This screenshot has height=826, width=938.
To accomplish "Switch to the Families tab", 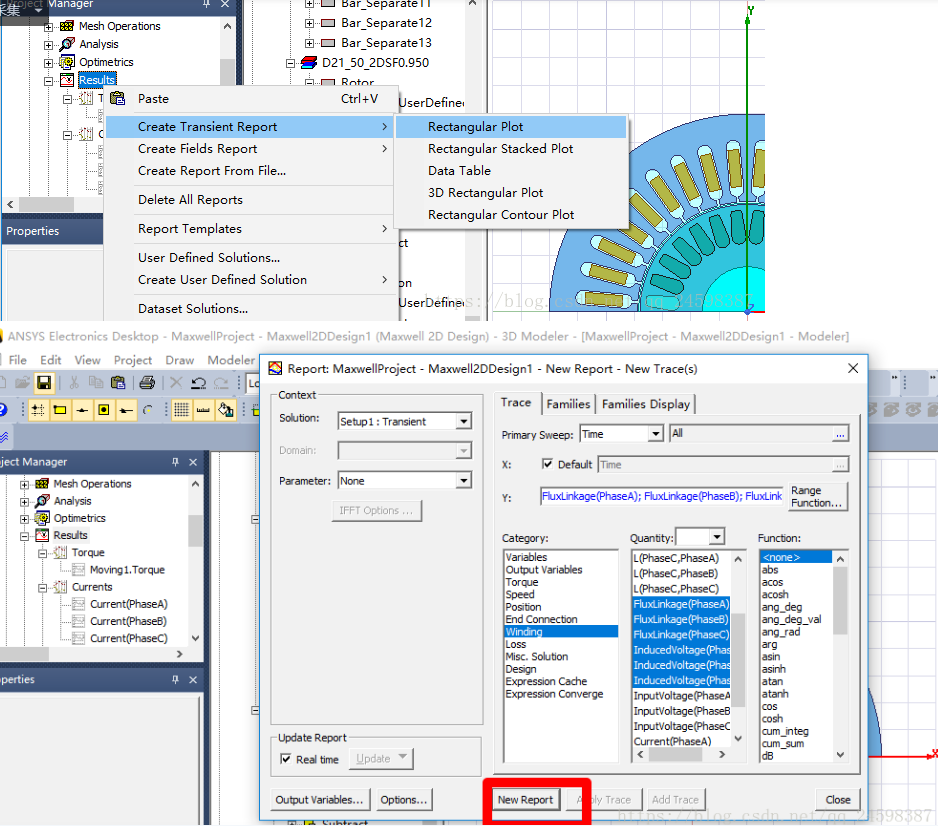I will pyautogui.click(x=568, y=403).
